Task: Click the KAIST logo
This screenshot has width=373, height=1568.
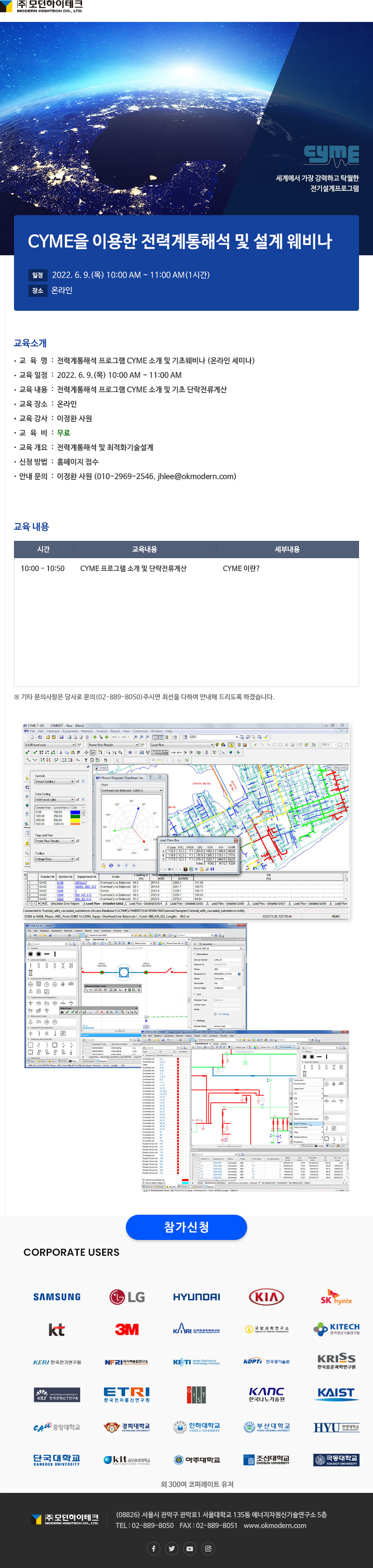Action: tap(336, 1394)
